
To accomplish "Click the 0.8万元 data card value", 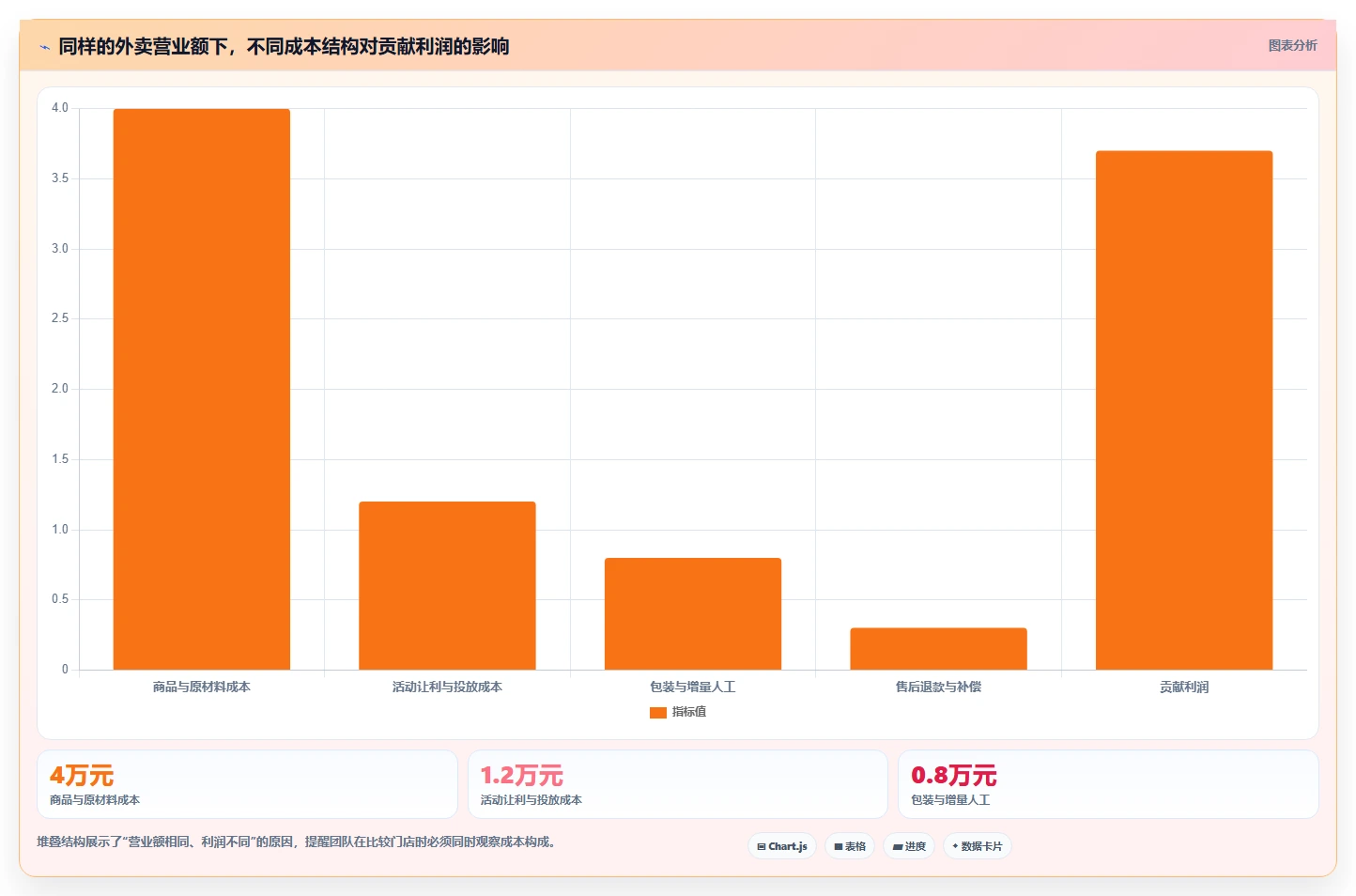I will [x=954, y=776].
